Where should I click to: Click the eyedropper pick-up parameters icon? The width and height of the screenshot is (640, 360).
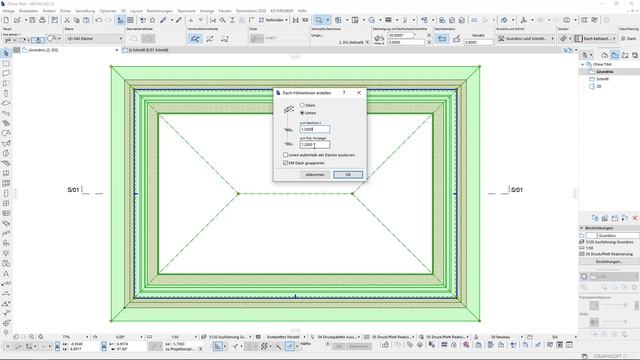coord(164,20)
